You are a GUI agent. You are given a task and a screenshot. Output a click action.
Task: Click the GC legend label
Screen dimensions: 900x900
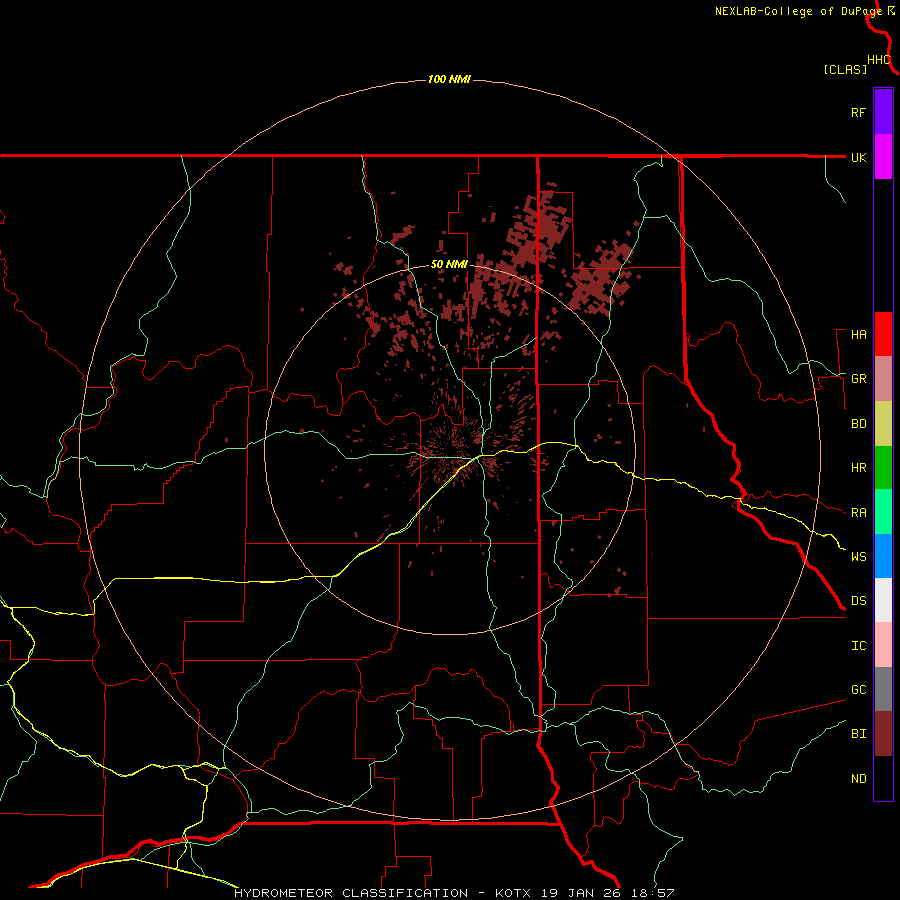(858, 690)
